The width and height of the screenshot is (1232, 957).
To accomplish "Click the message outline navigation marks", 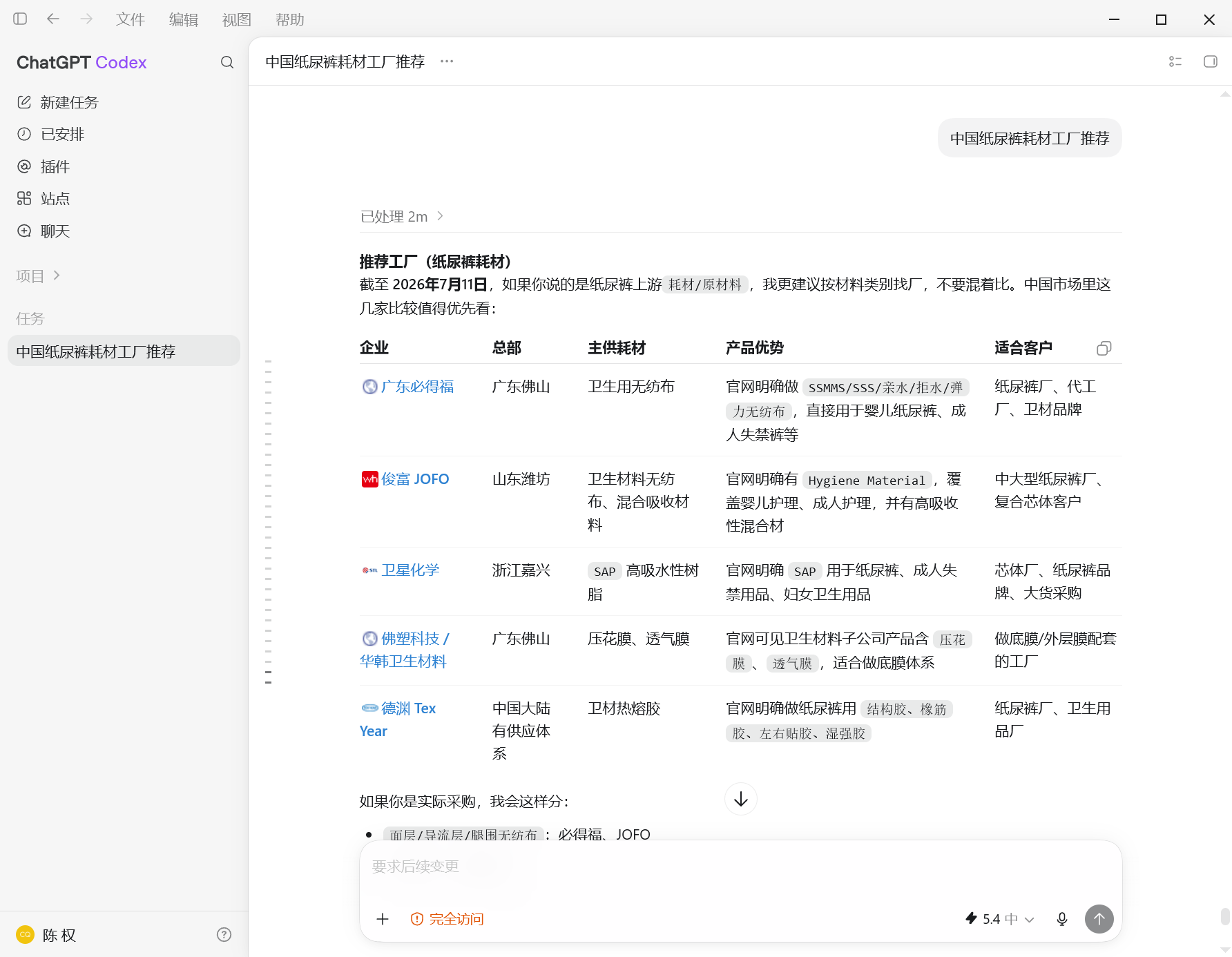I will tap(269, 522).
